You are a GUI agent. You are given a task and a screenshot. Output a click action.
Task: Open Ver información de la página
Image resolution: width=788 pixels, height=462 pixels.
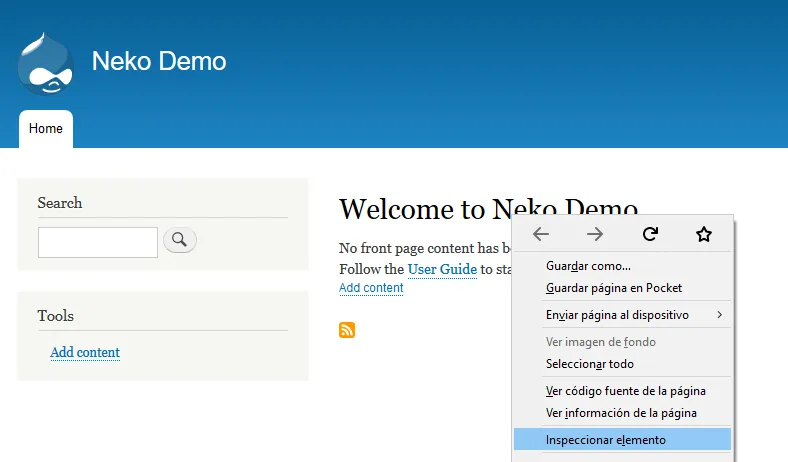click(x=622, y=413)
